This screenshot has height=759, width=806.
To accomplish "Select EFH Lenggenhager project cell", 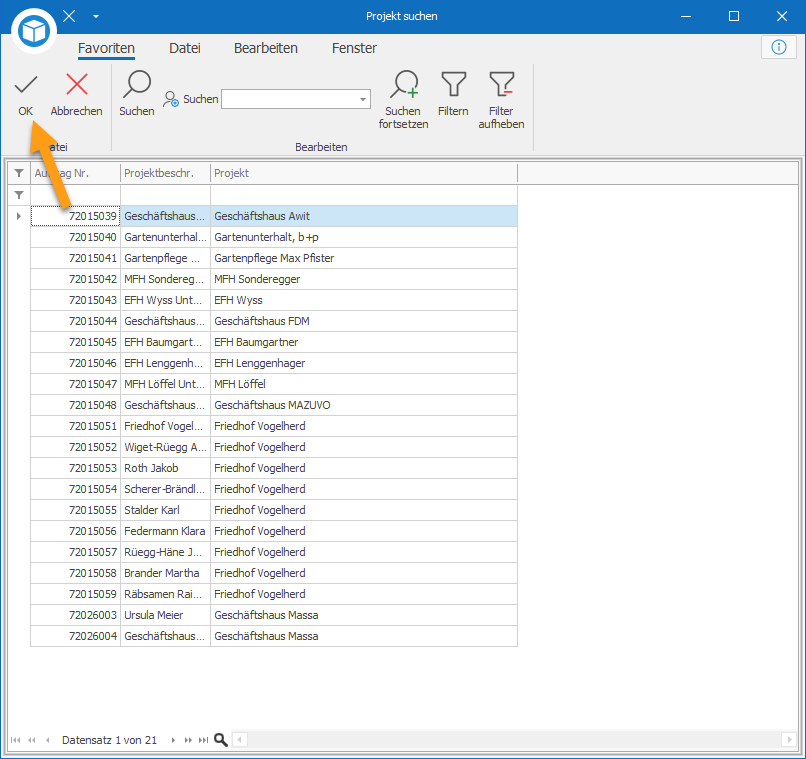I will [364, 363].
